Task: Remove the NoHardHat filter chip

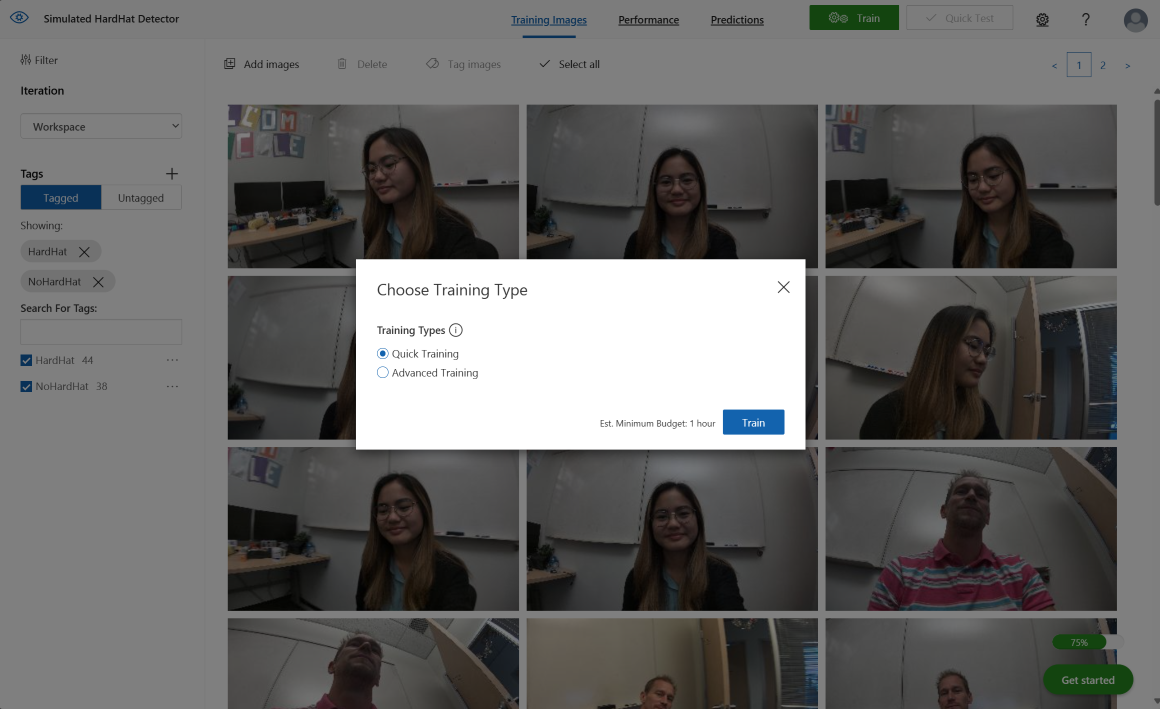Action: (98, 282)
